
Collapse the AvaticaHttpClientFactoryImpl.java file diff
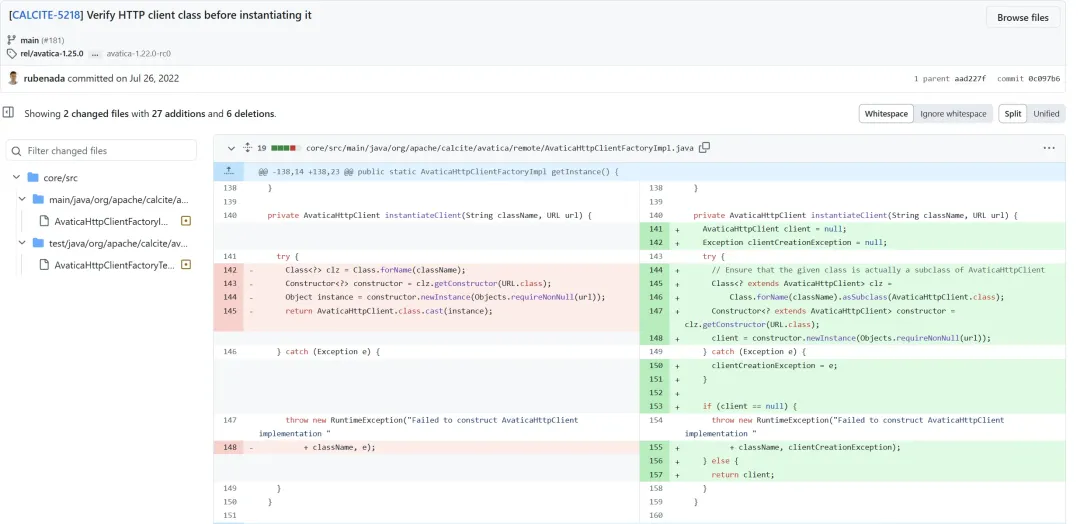(231, 148)
